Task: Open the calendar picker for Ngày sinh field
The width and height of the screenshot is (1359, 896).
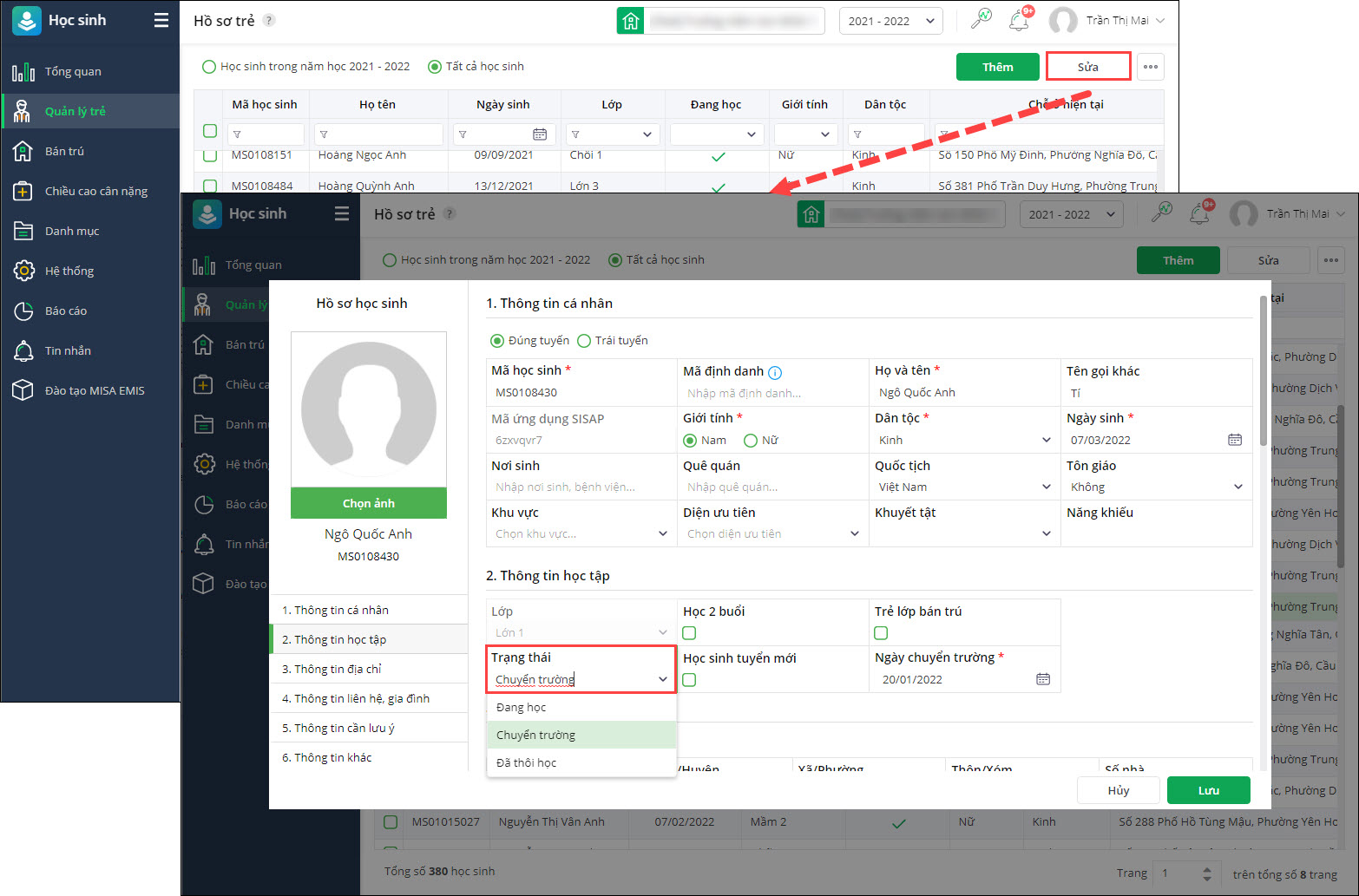Action: 1235,440
